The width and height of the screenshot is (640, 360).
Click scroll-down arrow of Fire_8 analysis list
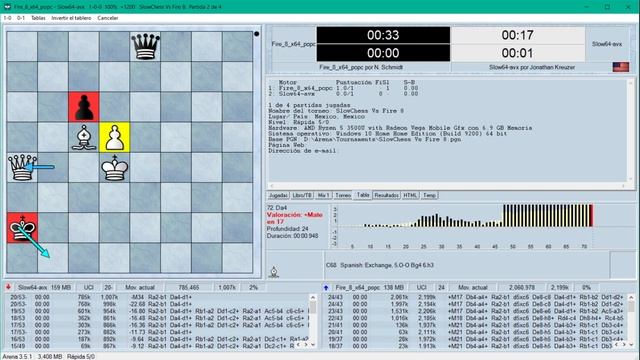[631, 345]
